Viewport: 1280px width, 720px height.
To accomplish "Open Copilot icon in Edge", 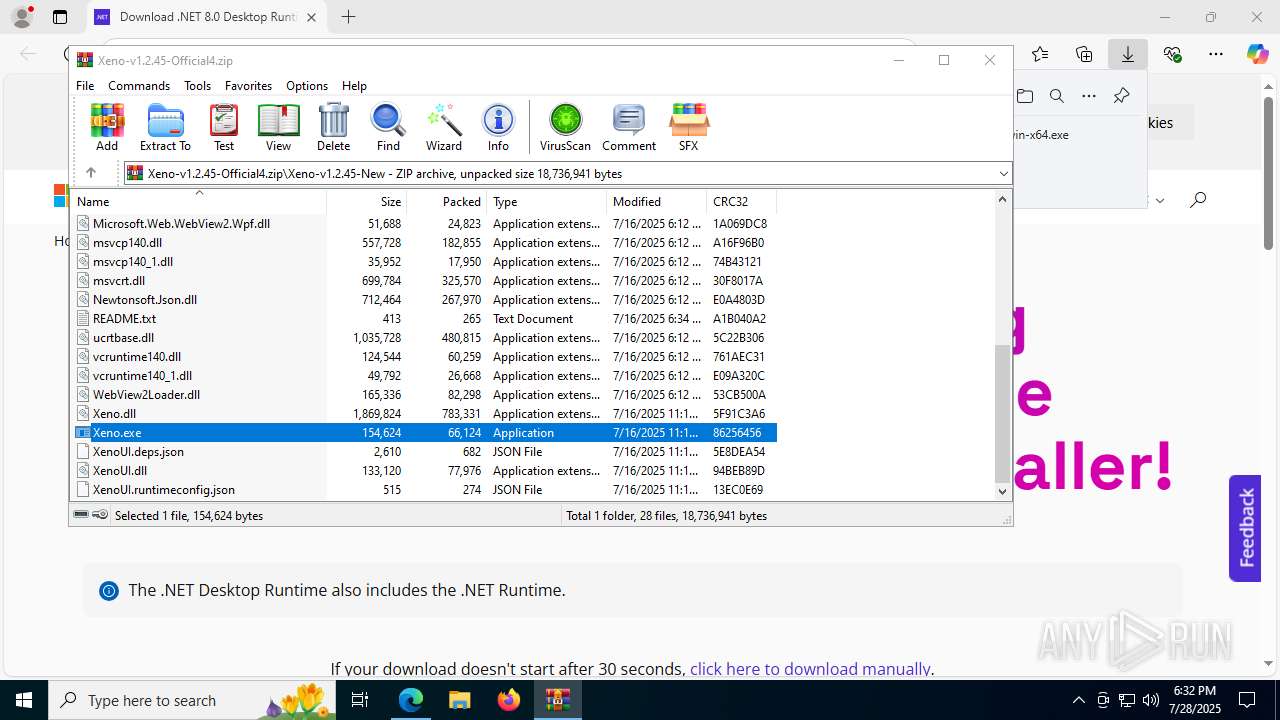I will click(x=1257, y=54).
